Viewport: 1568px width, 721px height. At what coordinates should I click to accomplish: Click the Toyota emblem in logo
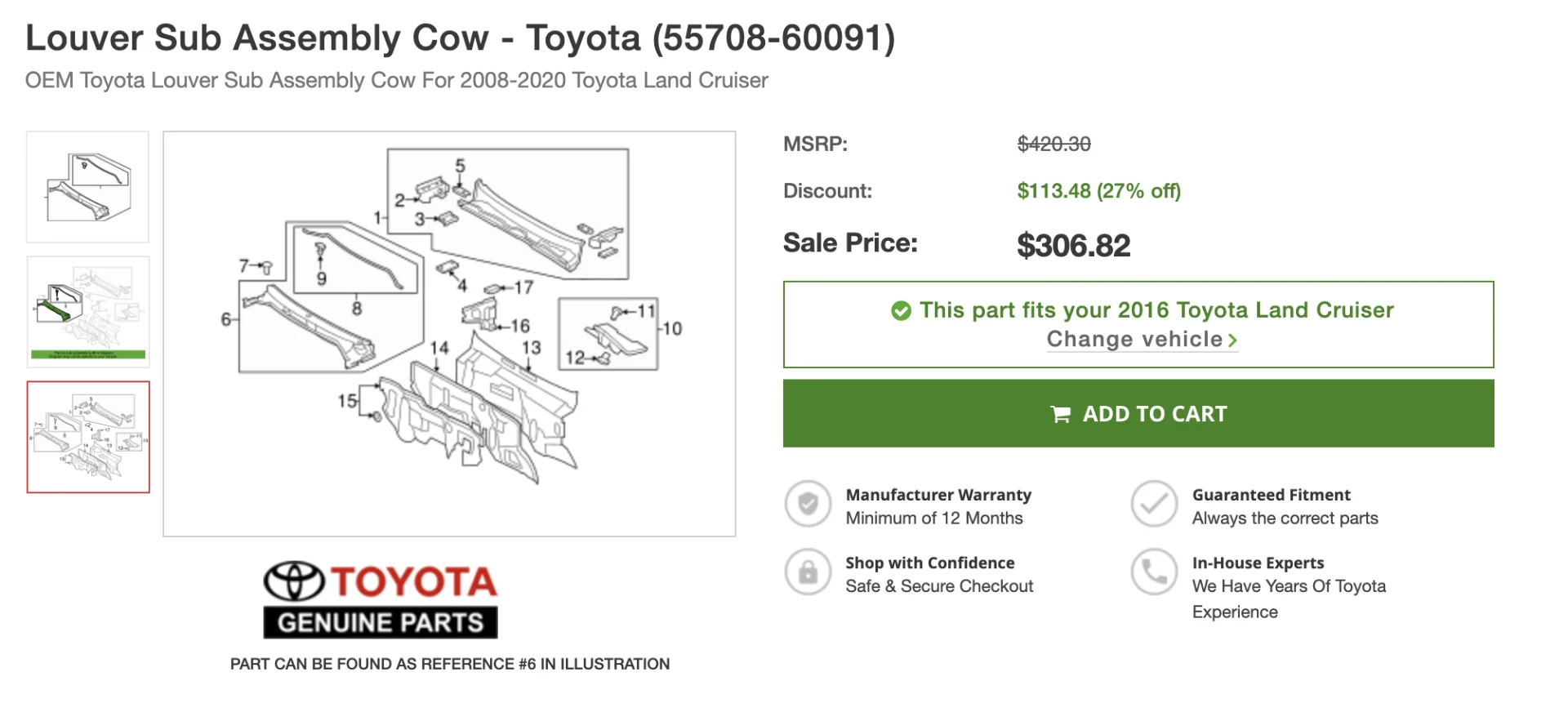[294, 581]
